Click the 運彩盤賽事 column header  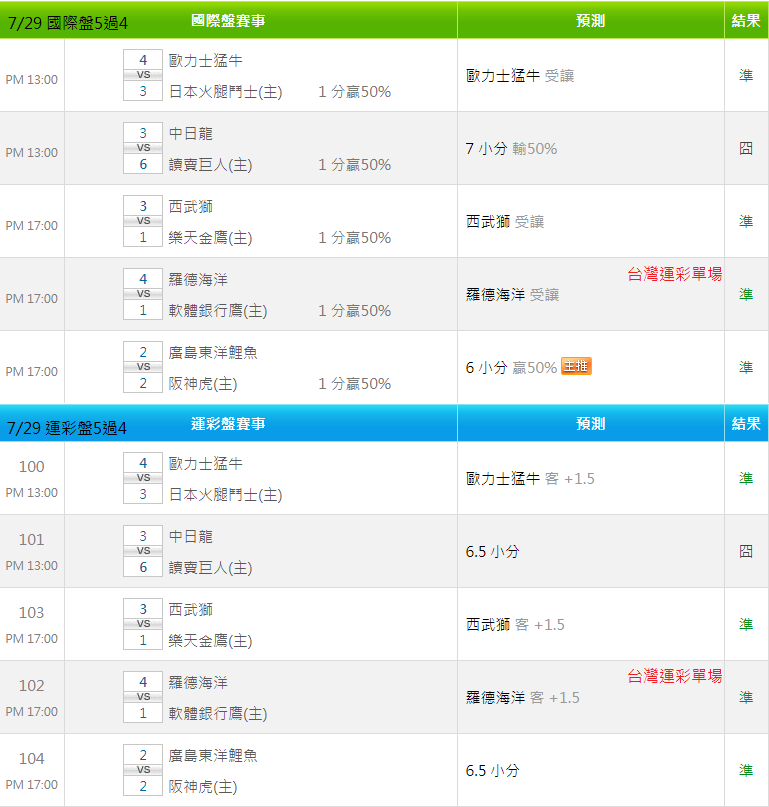coord(228,424)
